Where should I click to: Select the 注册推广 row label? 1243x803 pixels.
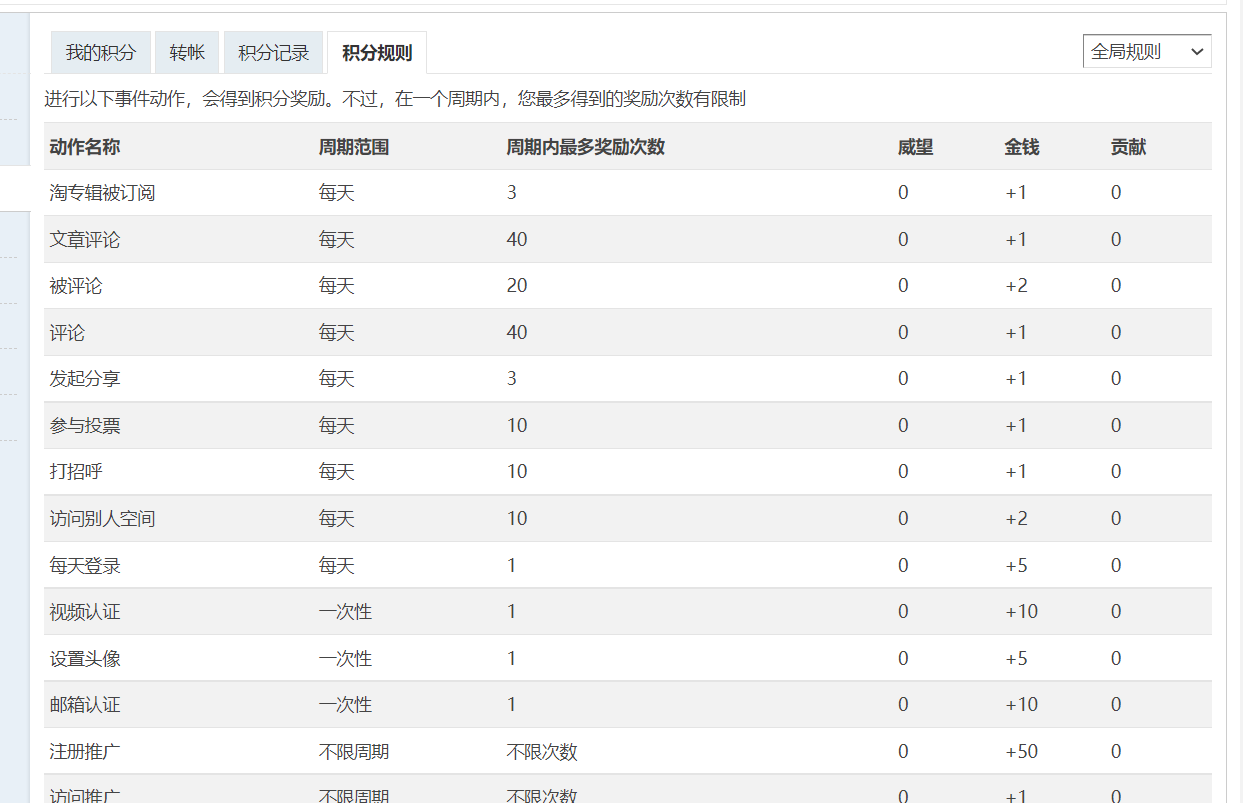[85, 752]
